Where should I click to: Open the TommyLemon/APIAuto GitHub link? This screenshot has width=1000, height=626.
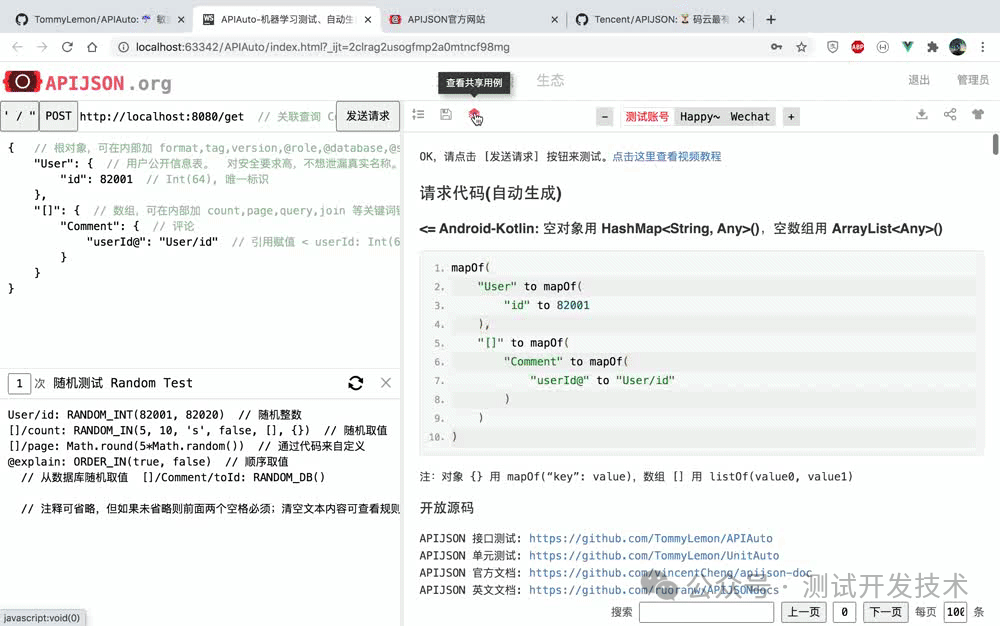651,539
